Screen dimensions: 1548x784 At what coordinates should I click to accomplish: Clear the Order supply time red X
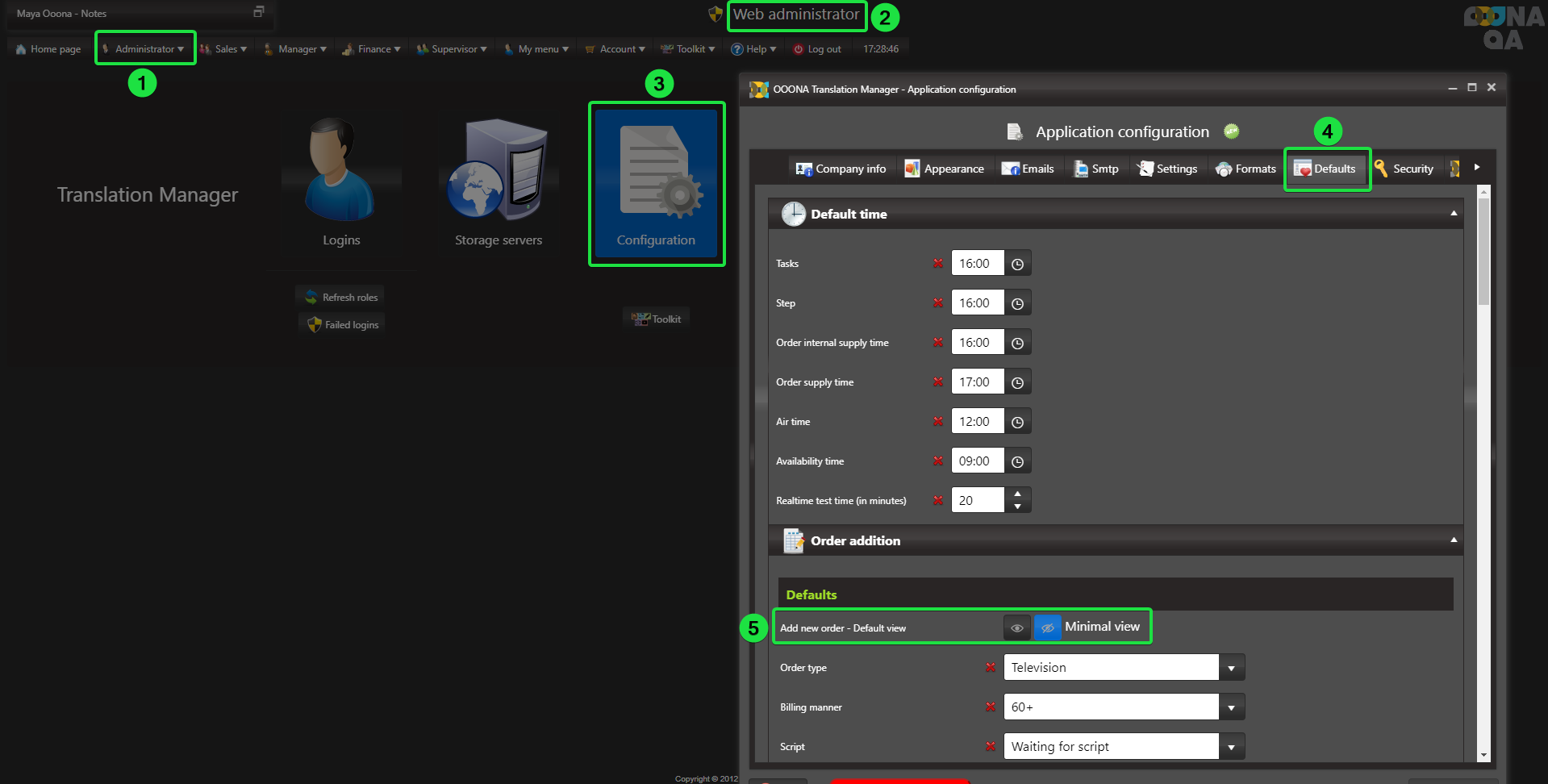937,382
